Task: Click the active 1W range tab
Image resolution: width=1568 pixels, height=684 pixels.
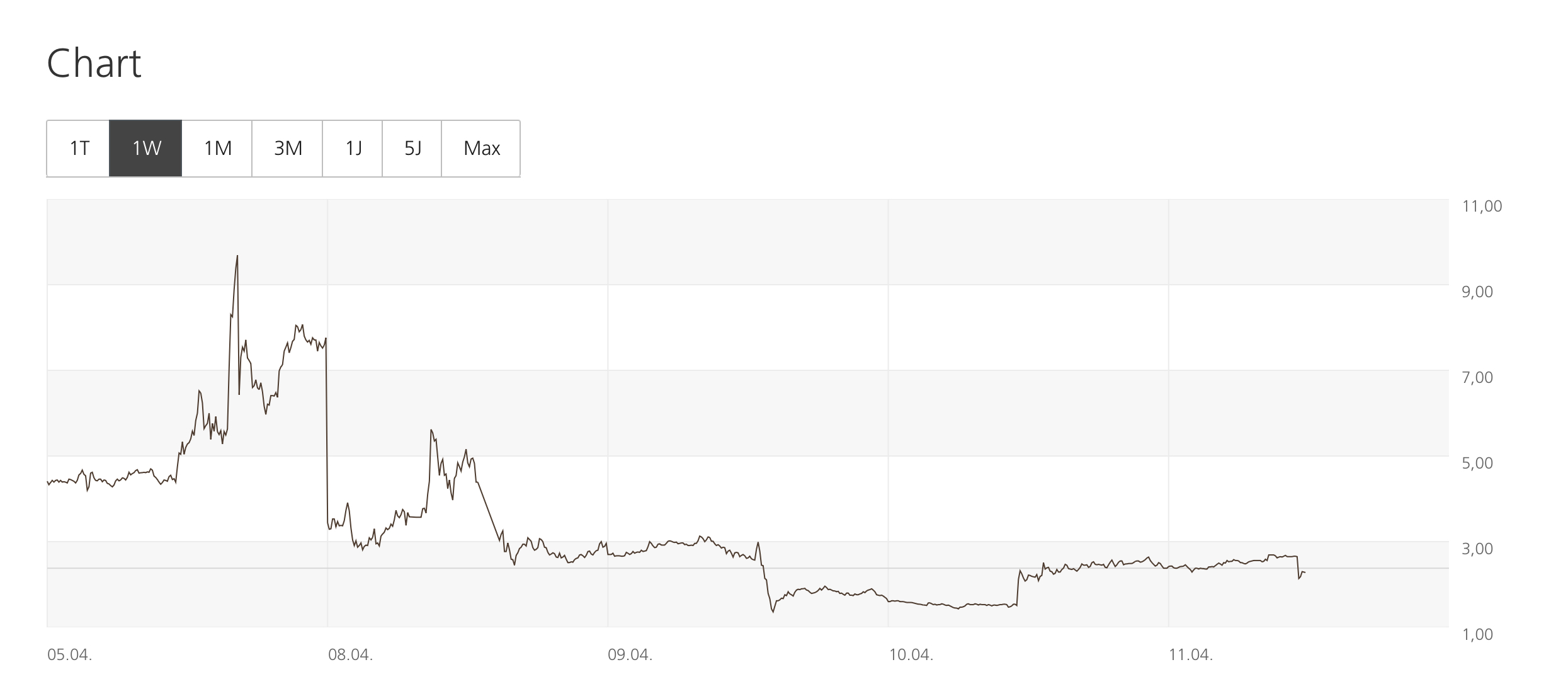Action: tap(146, 149)
